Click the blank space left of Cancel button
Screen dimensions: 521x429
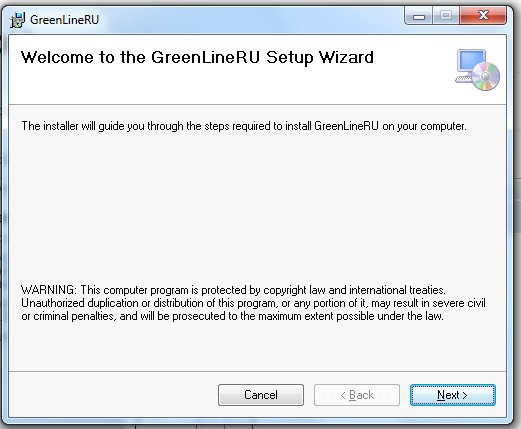(x=113, y=395)
